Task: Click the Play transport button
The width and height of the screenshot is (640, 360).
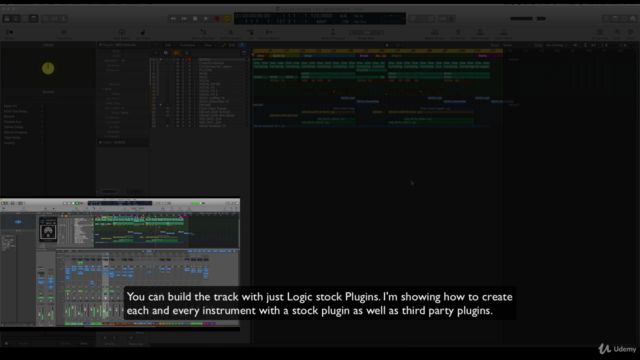Action: click(206, 18)
